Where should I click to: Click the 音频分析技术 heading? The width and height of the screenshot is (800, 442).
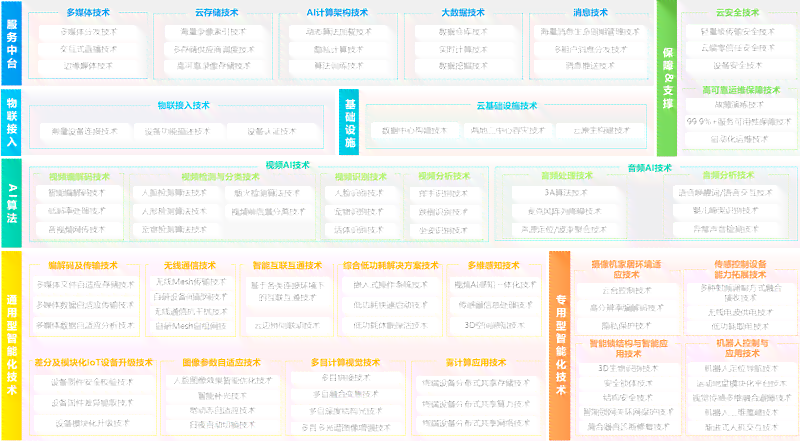click(728, 175)
